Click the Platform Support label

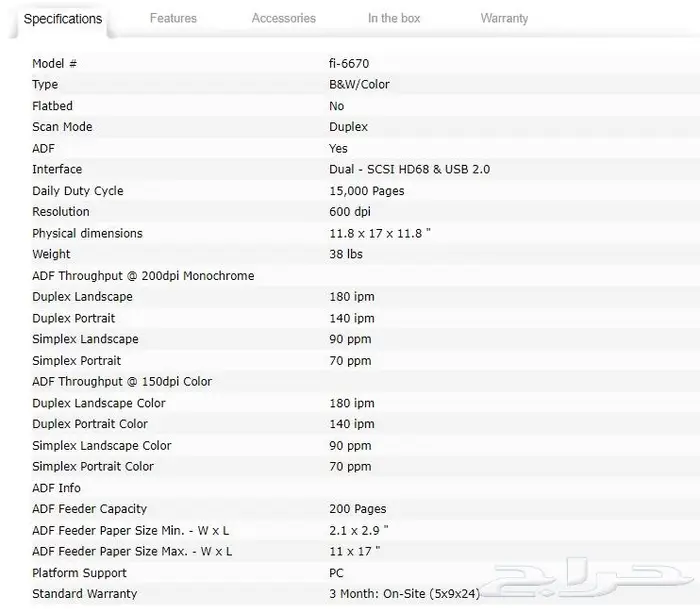tap(79, 573)
